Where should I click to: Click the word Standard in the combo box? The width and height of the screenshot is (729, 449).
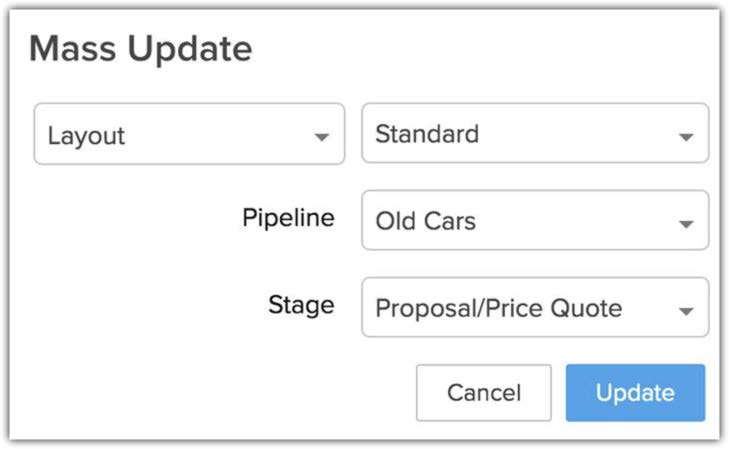pos(427,134)
